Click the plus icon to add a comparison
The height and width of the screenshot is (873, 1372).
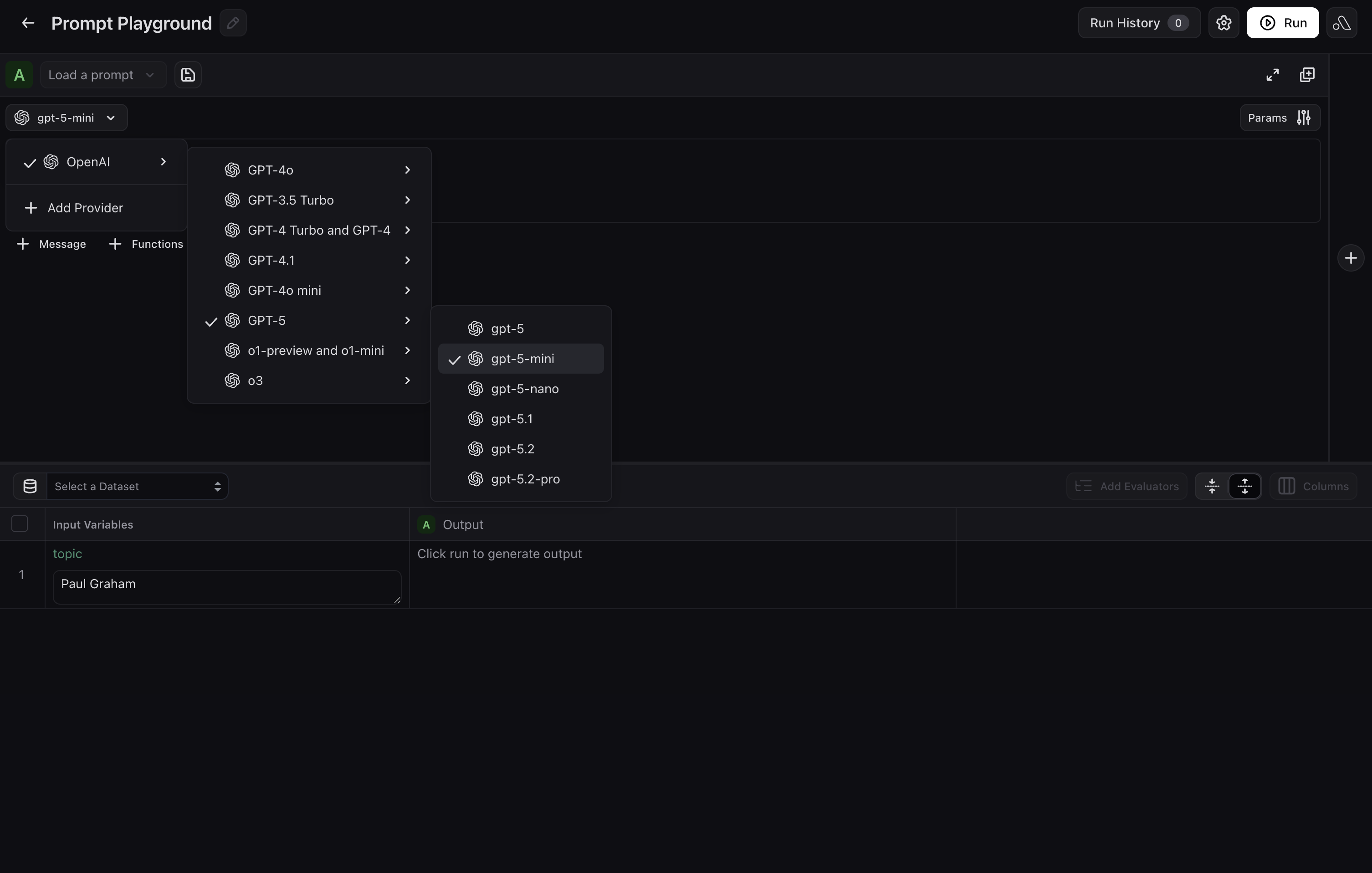(1350, 258)
